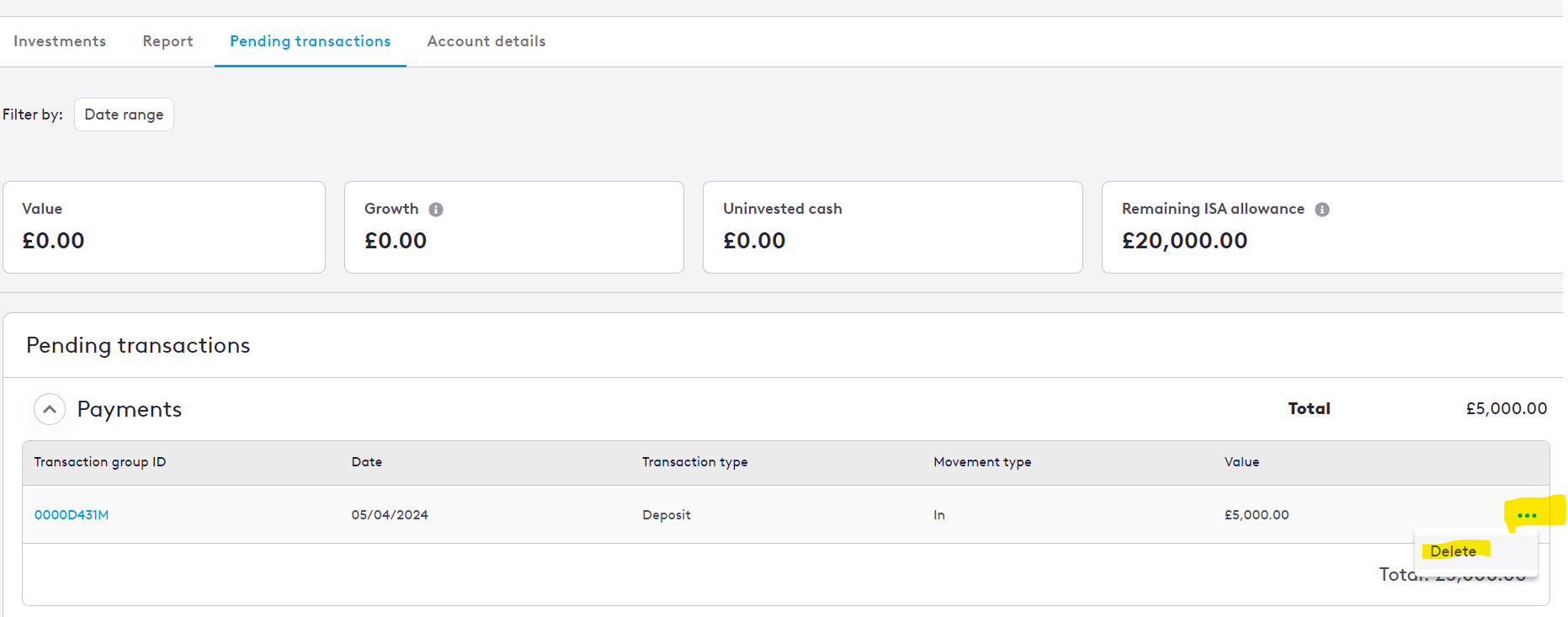Screen dimensions: 1568x617
Task: Choose Delete from the row menu
Action: (x=1454, y=551)
